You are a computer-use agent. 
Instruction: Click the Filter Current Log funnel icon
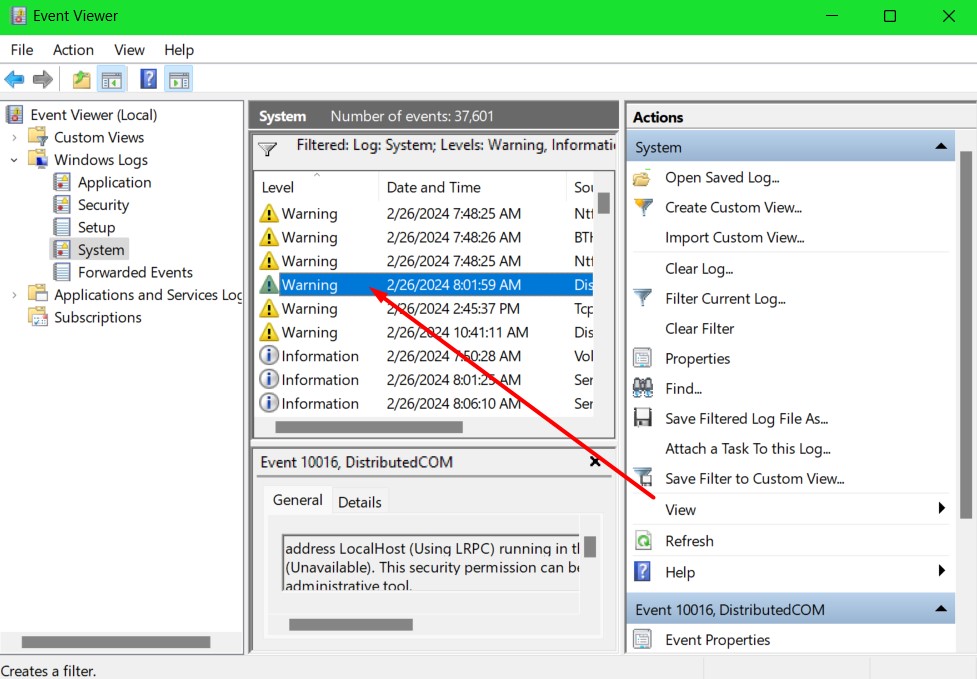pyautogui.click(x=642, y=298)
